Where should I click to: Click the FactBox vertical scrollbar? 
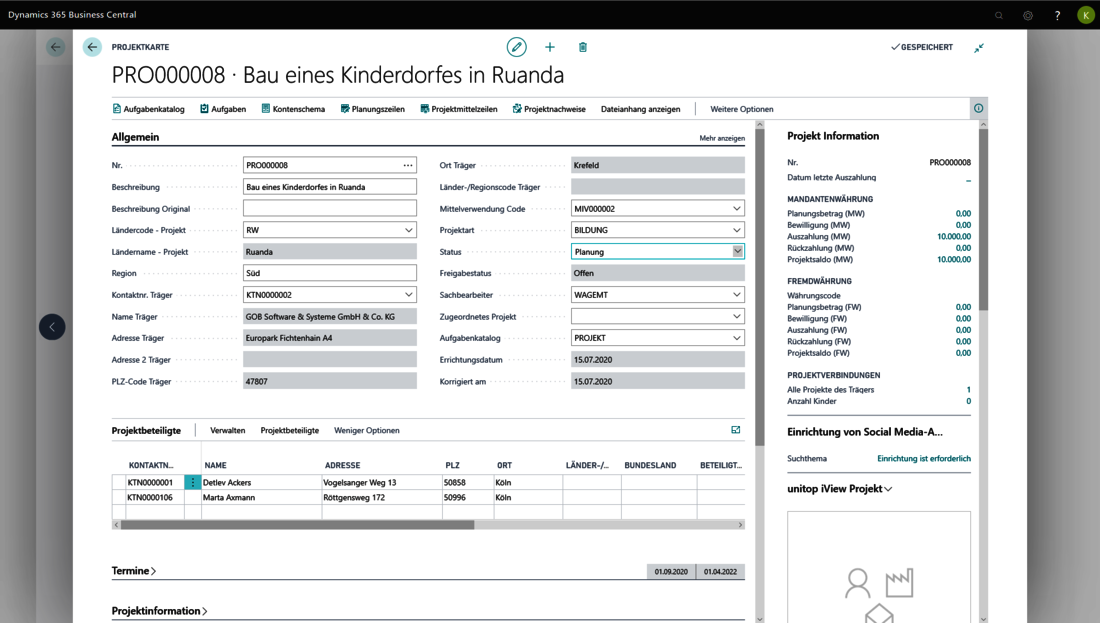[x=984, y=219]
